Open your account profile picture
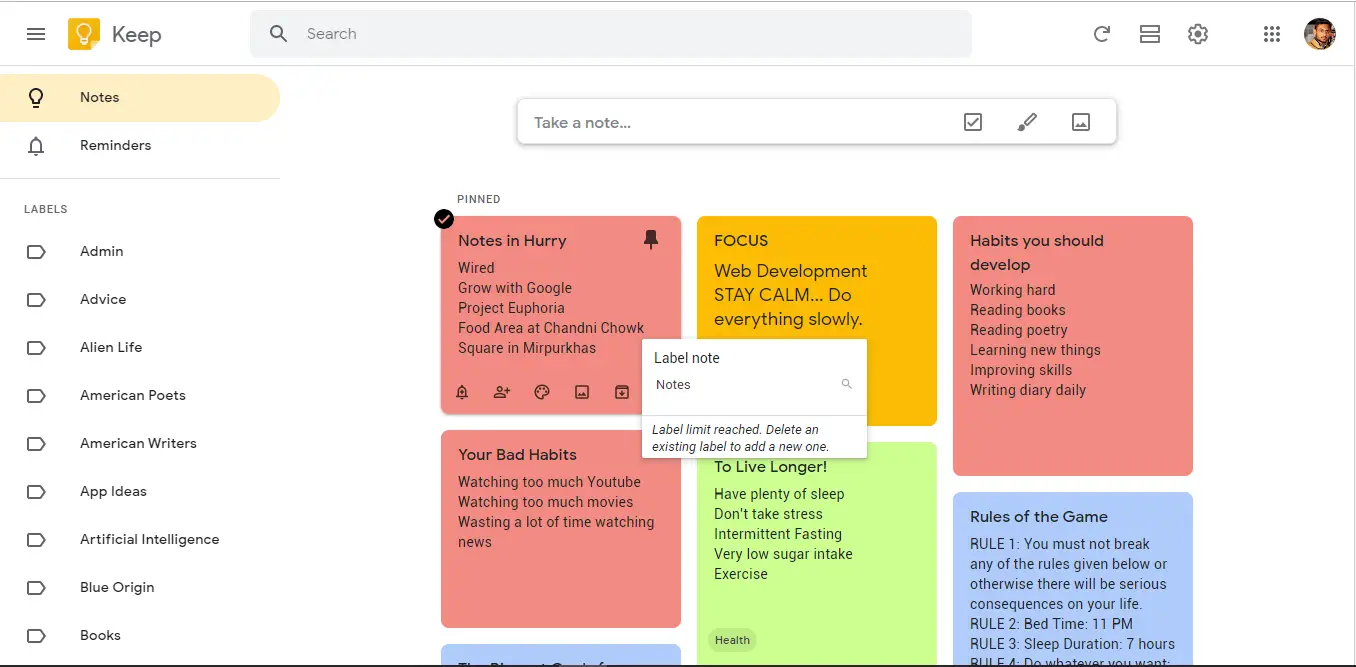This screenshot has height=667, width=1356. pyautogui.click(x=1320, y=33)
